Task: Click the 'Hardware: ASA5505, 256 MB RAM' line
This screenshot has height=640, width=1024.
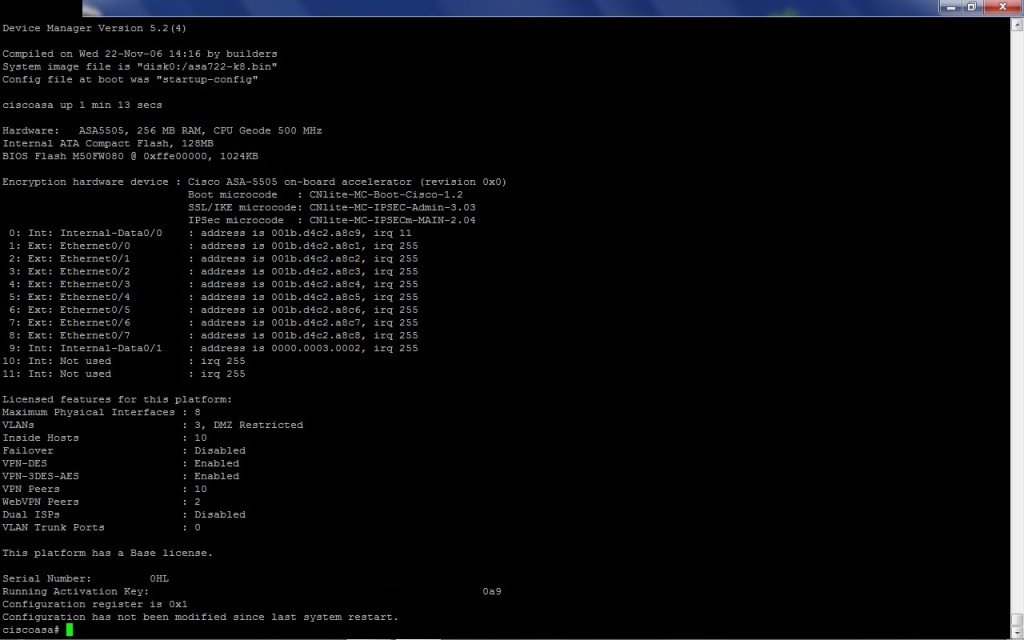Action: [162, 131]
